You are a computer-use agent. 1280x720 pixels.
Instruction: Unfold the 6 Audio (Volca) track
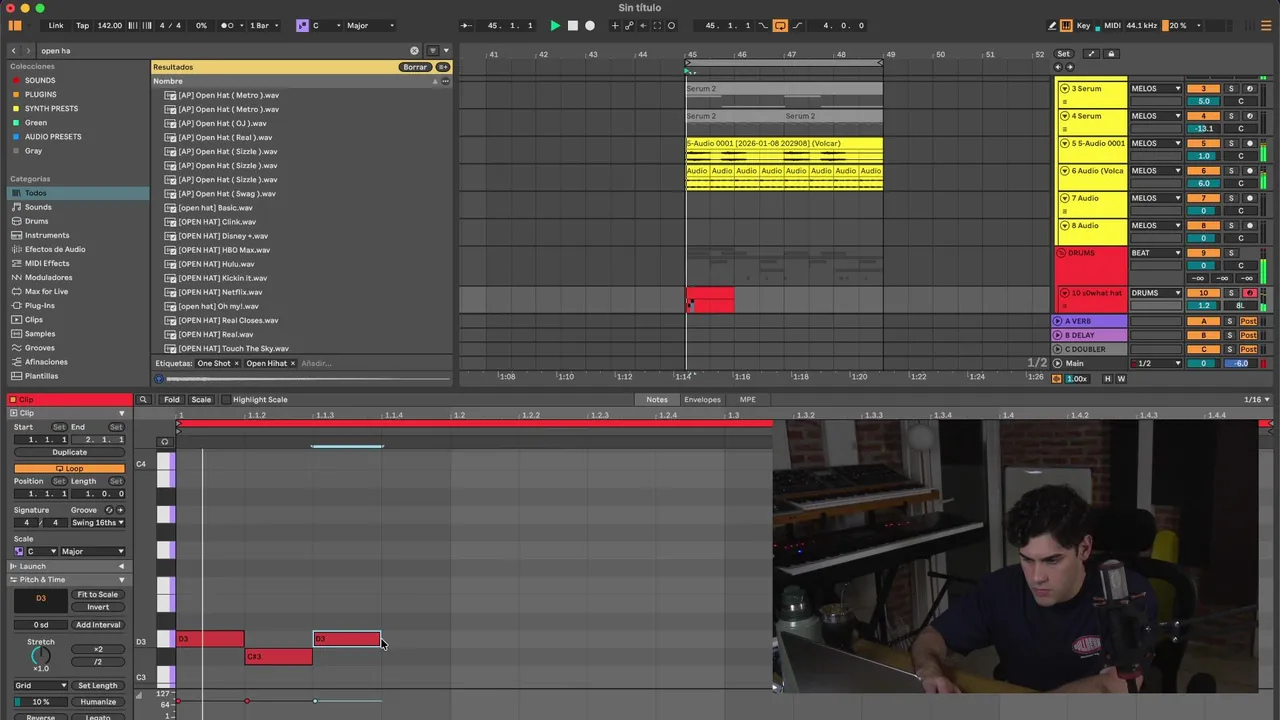pyautogui.click(x=1065, y=171)
